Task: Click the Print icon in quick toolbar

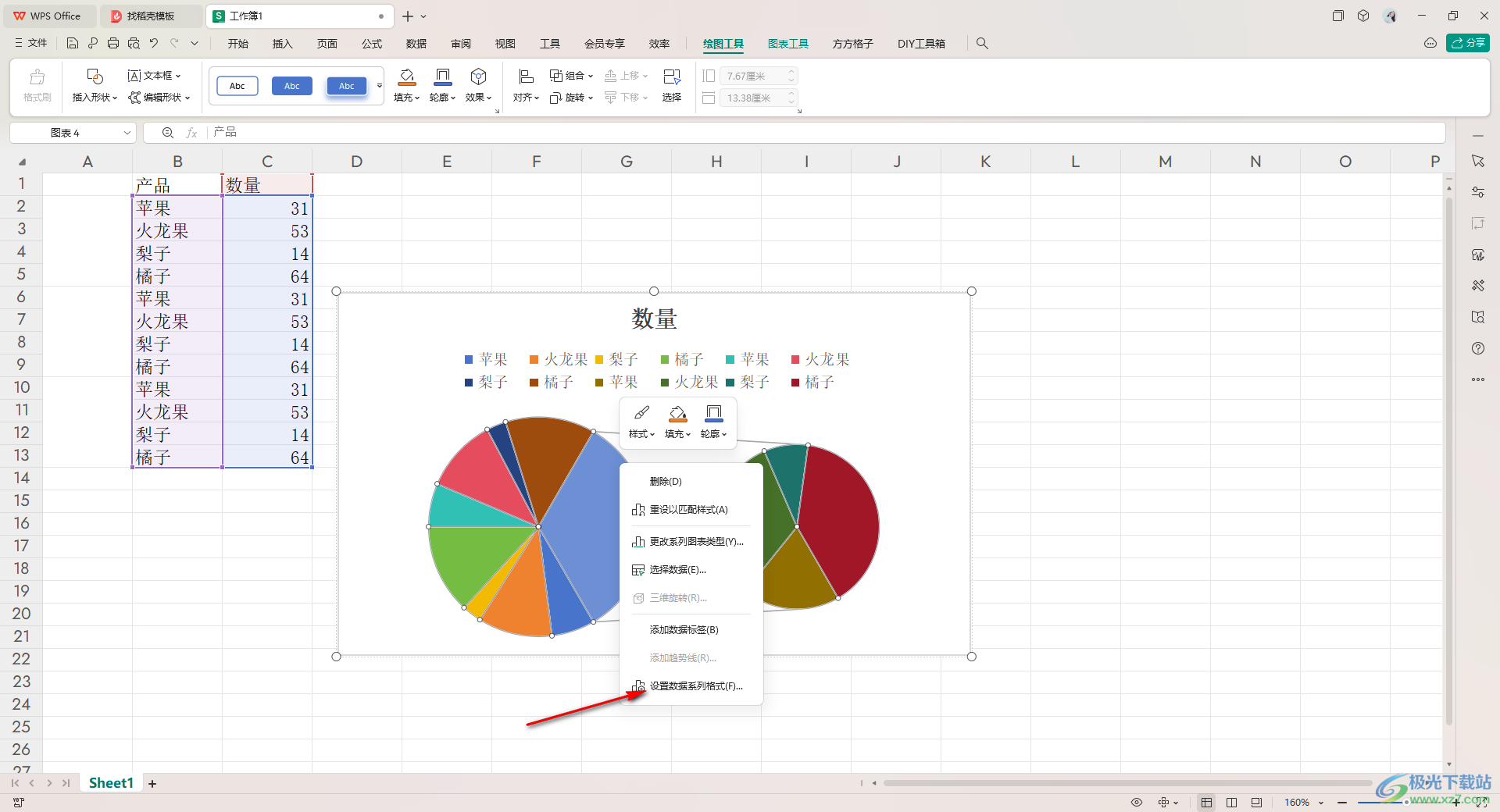Action: (113, 44)
